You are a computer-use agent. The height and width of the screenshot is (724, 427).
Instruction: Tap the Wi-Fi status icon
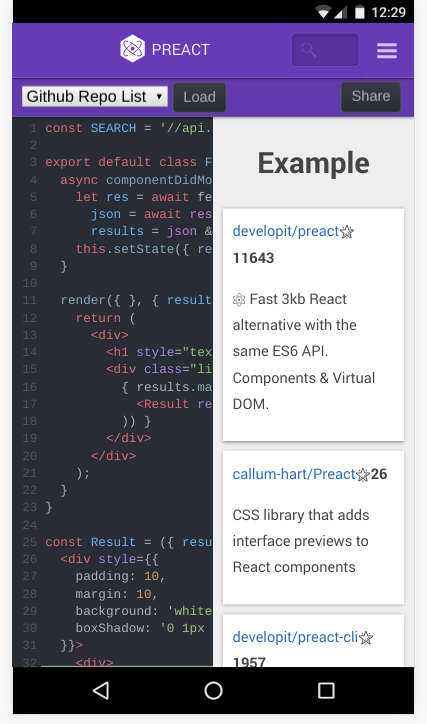pos(323,12)
